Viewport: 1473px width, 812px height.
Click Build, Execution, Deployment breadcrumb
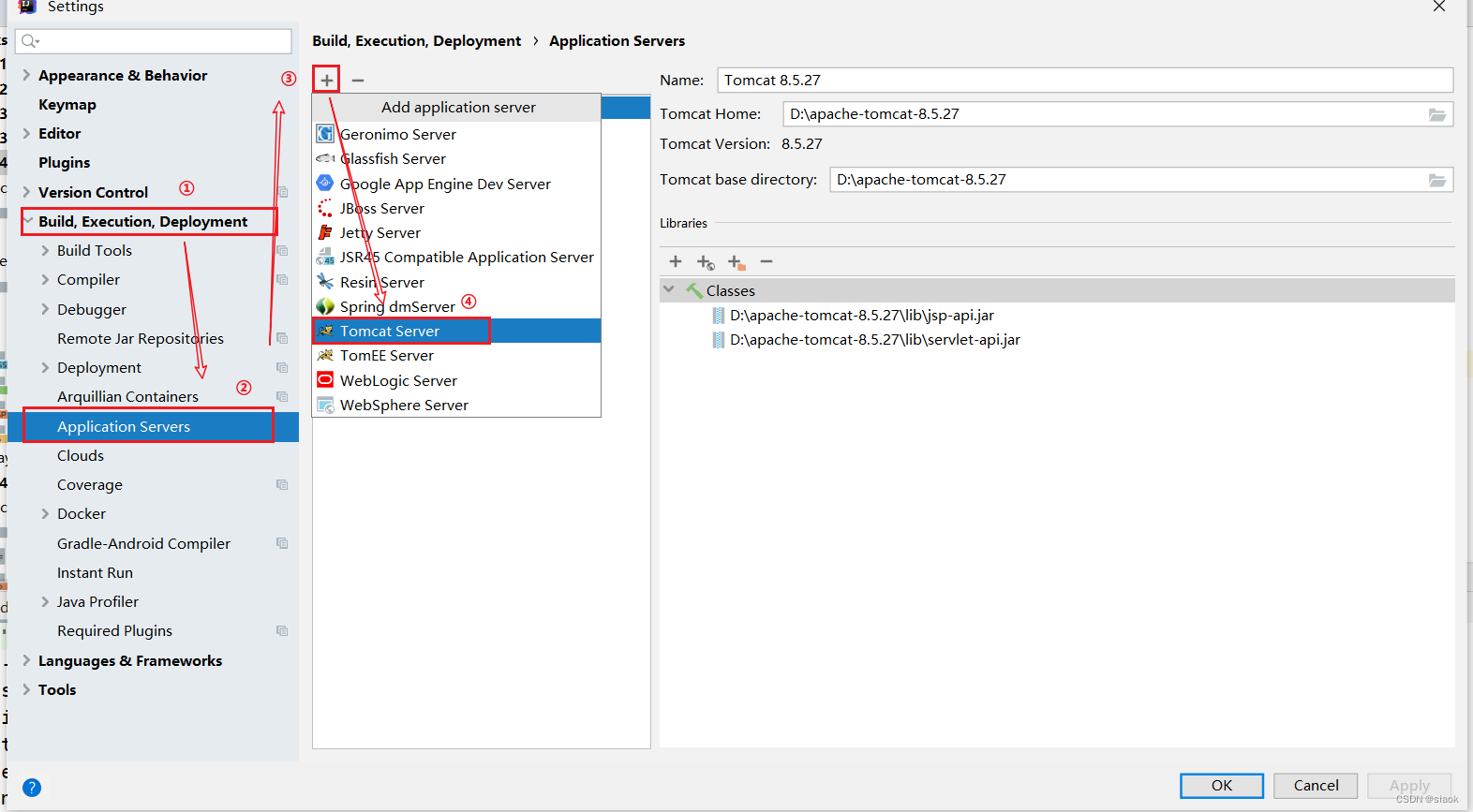[417, 41]
